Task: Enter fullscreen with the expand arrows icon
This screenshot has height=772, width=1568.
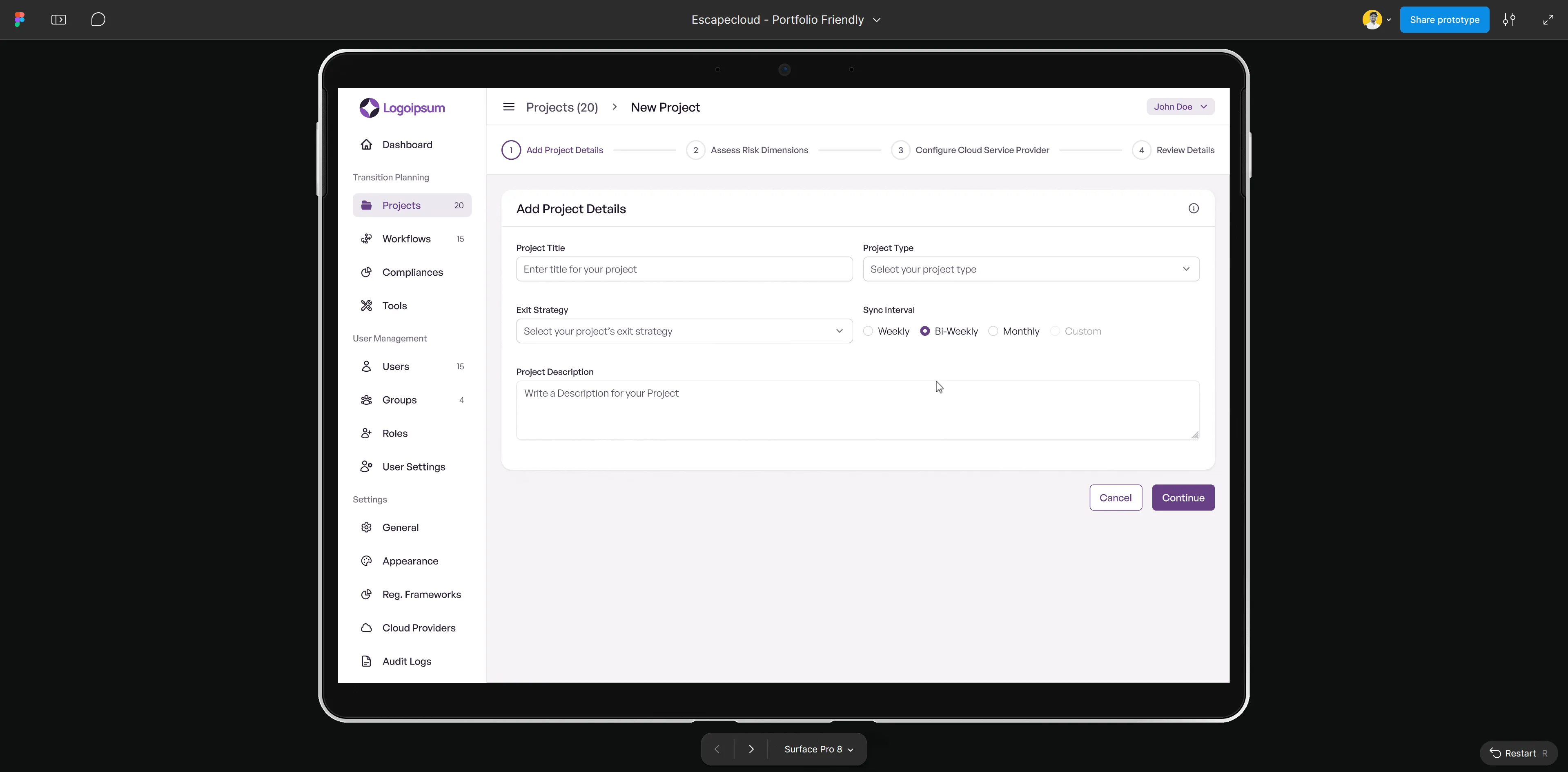Action: pos(1548,20)
